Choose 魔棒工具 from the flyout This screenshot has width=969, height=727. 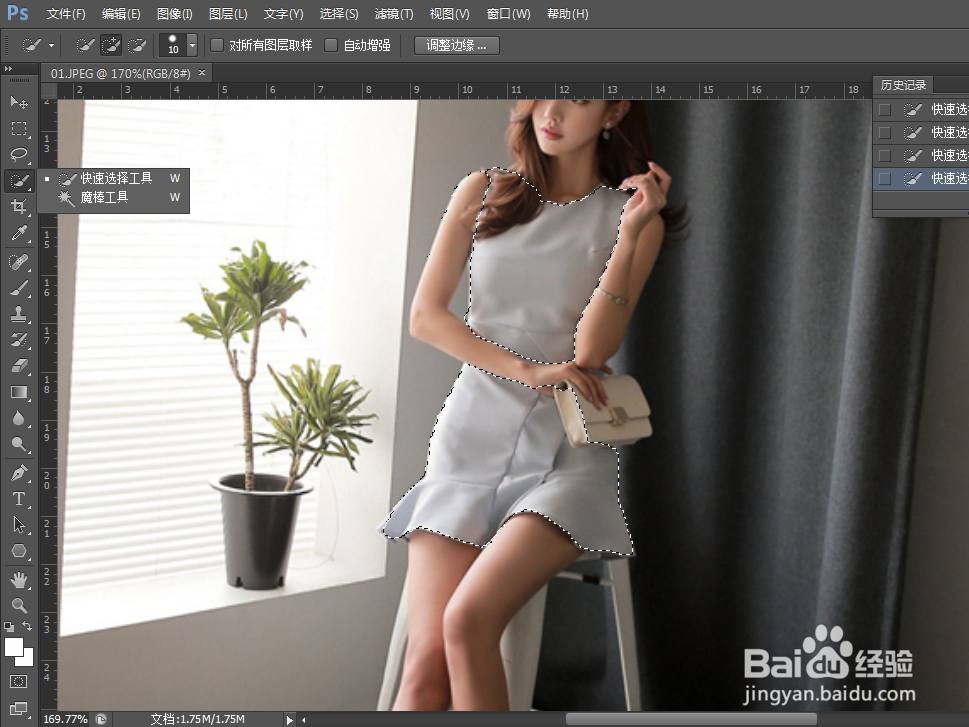click(113, 198)
